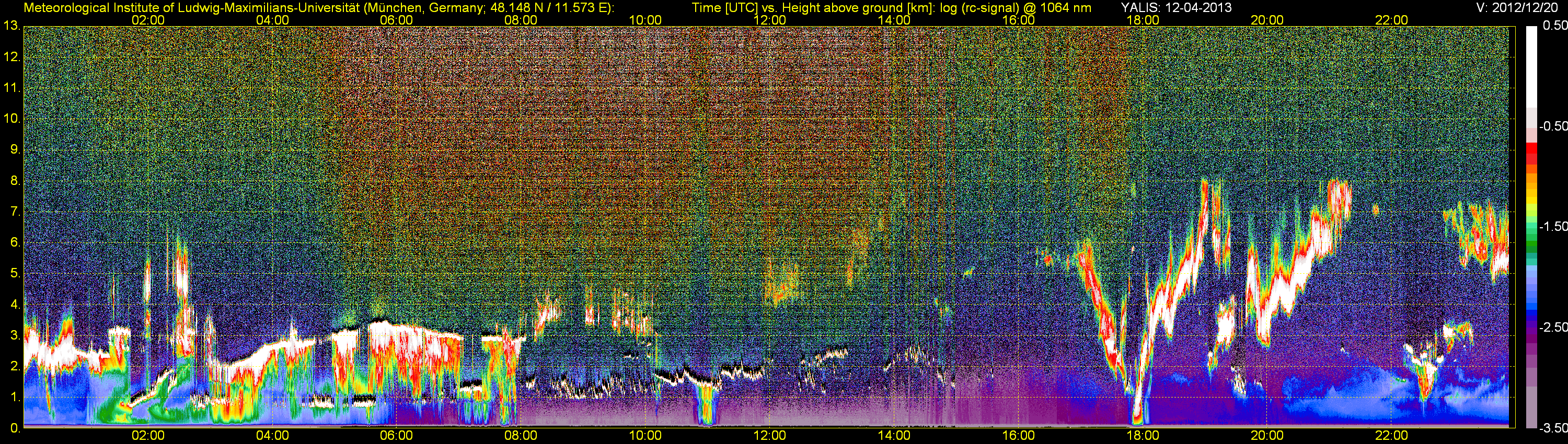Click the 08:00 label on the top time axis
Screen dimensions: 1568x444
(521, 20)
